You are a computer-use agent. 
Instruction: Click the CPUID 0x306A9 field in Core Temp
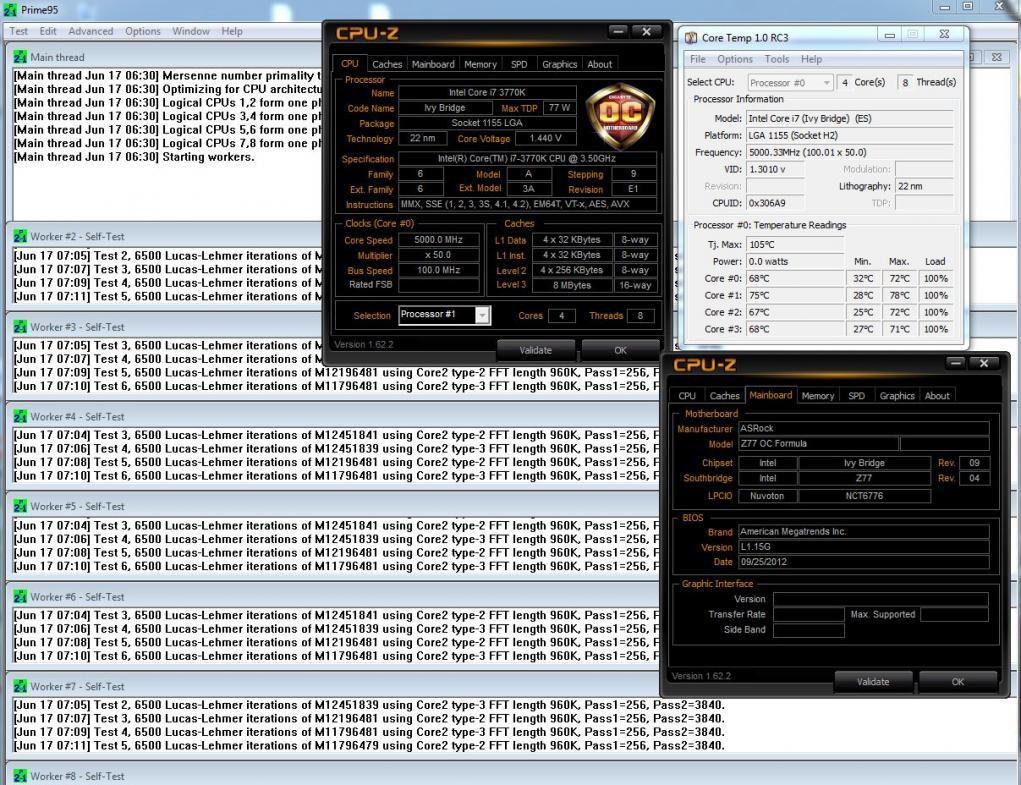point(775,203)
